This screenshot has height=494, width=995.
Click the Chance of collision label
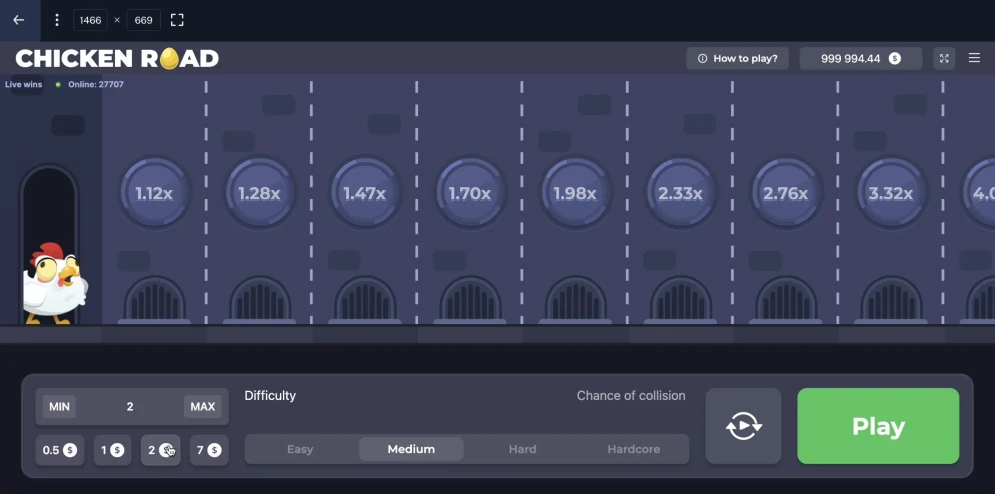(631, 396)
